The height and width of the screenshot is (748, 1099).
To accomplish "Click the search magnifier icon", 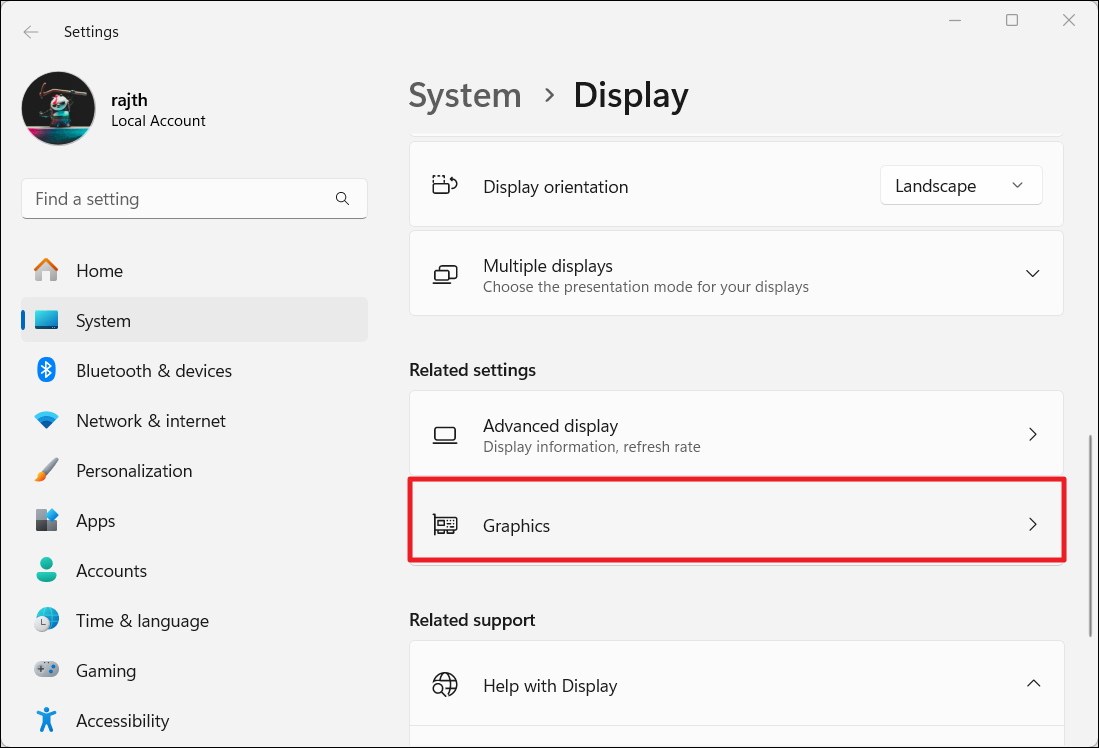I will (x=342, y=199).
